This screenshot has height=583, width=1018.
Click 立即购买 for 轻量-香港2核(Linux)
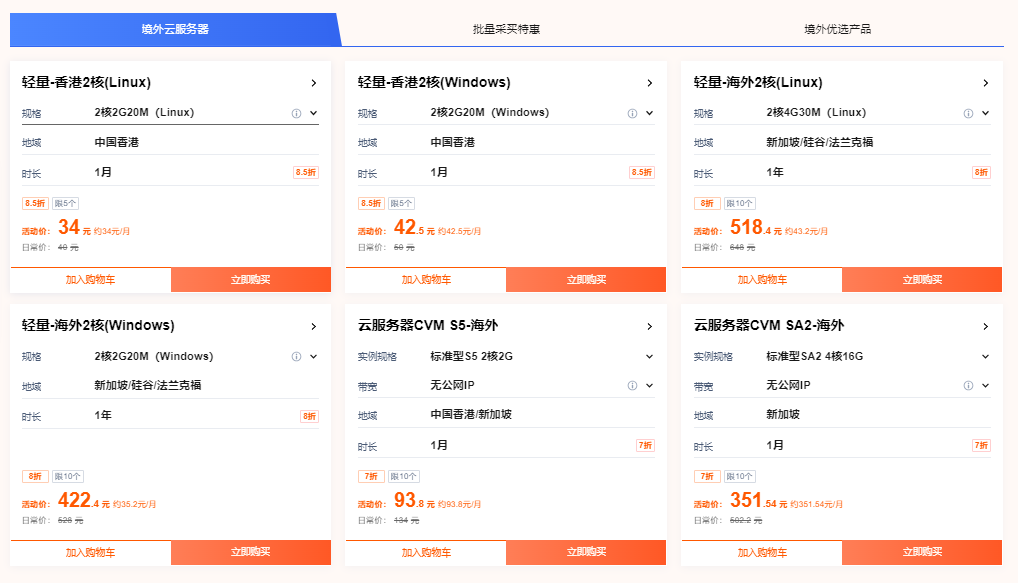(x=251, y=280)
